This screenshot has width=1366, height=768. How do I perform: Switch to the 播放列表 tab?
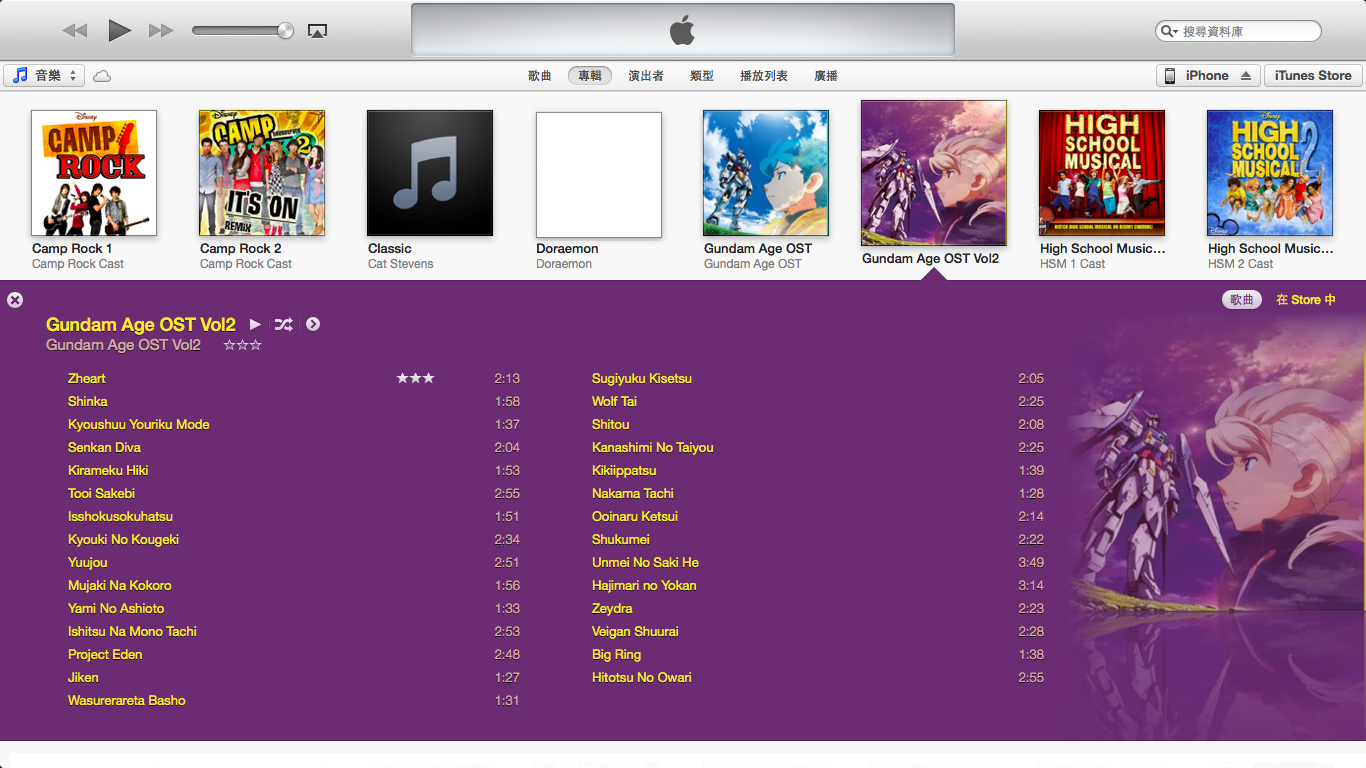[764, 76]
